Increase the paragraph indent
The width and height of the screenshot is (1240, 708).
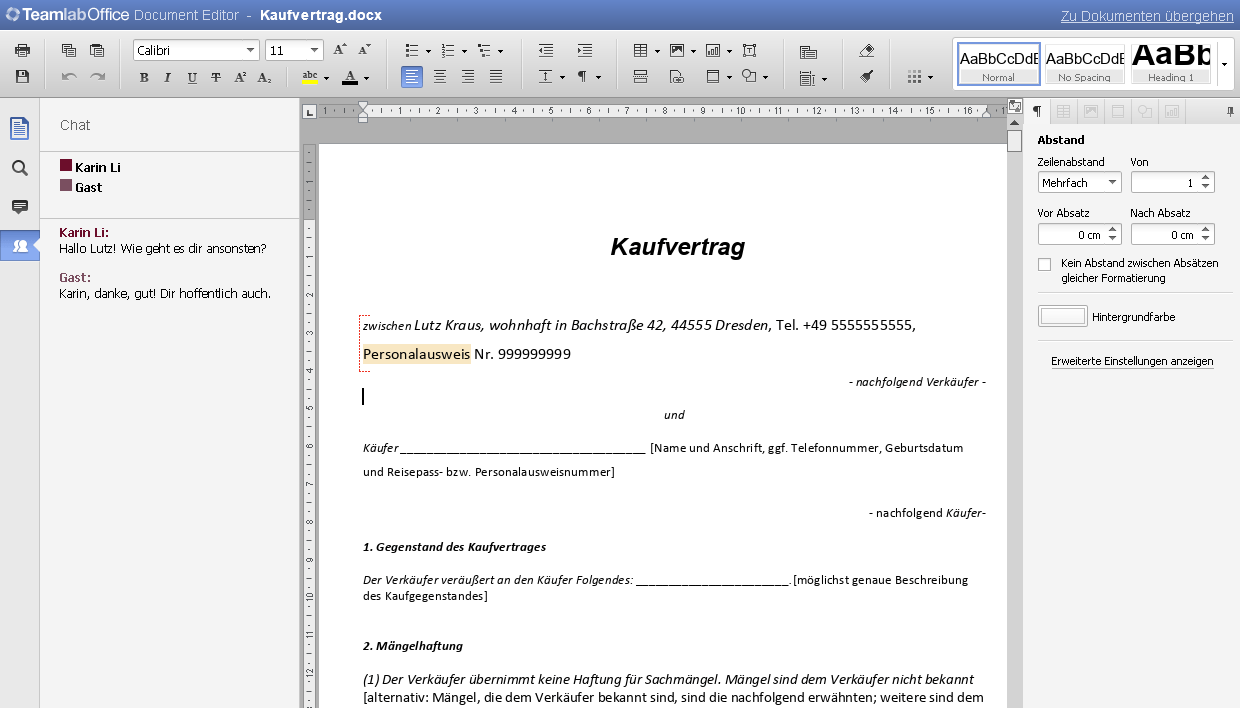coord(585,50)
